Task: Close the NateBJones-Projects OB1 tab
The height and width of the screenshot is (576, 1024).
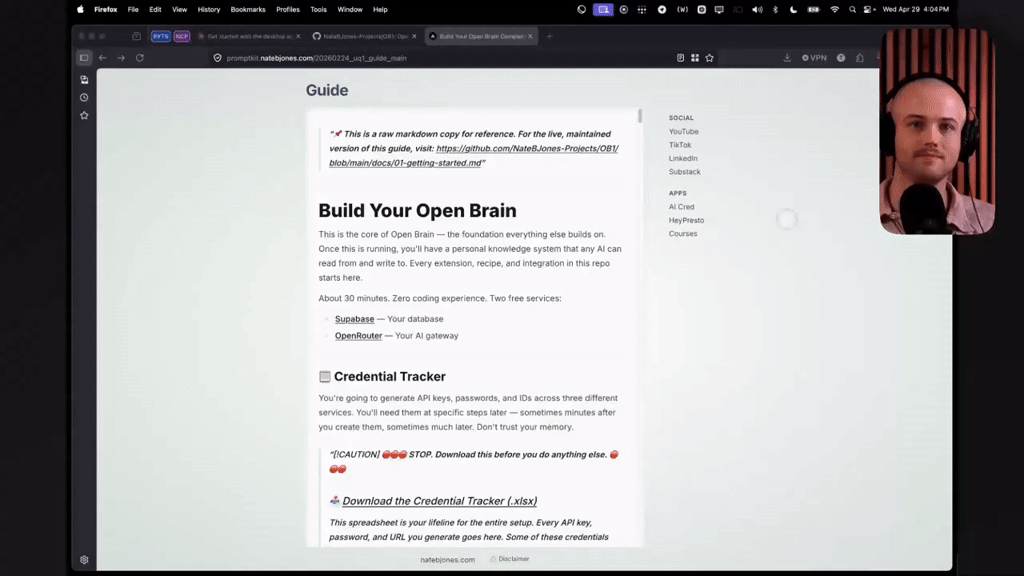Action: coord(414,37)
